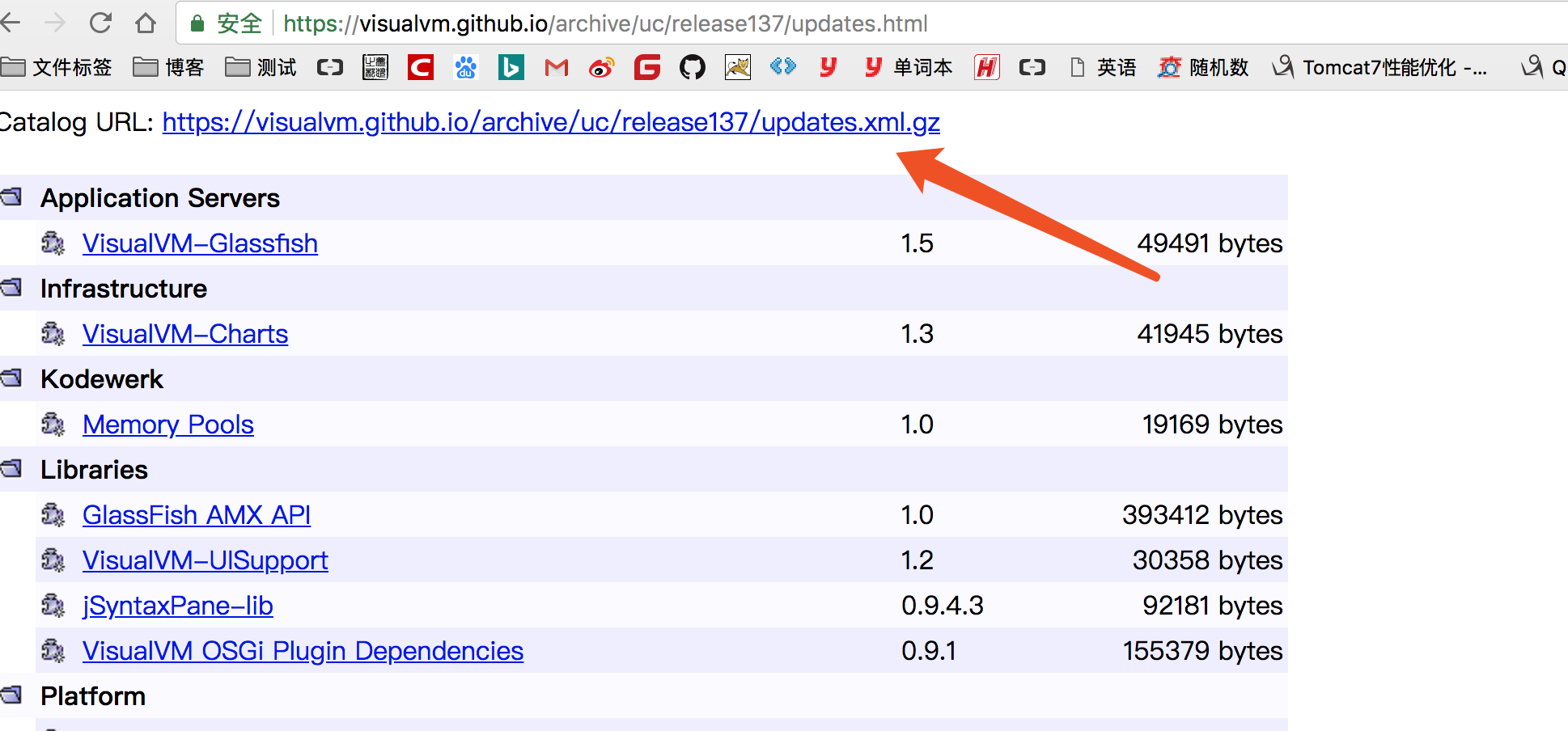Open the red G bookmark
The width and height of the screenshot is (1568, 731).
point(647,67)
